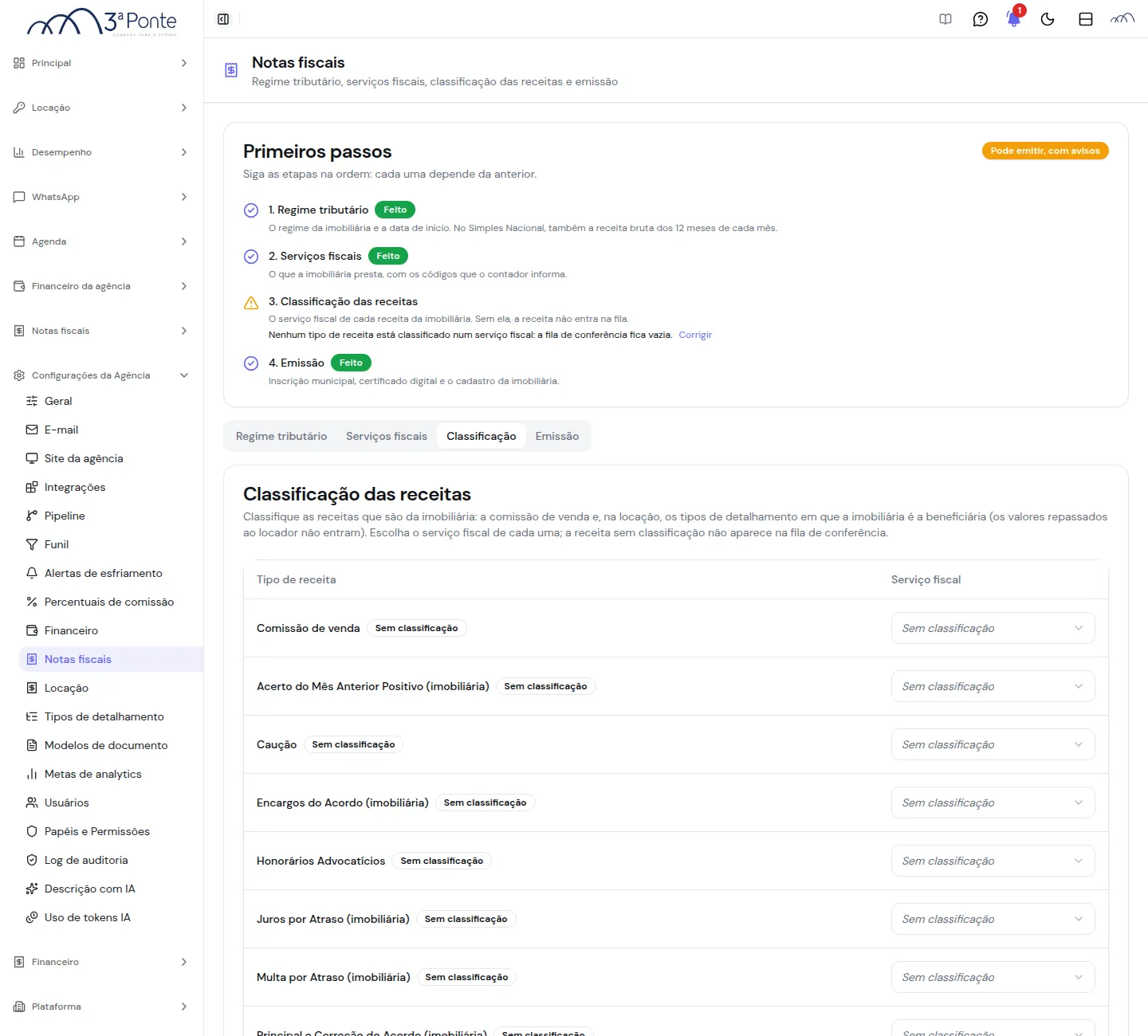Viewport: 1148px width, 1036px height.
Task: Switch to the Emissão tab
Action: pos(557,436)
